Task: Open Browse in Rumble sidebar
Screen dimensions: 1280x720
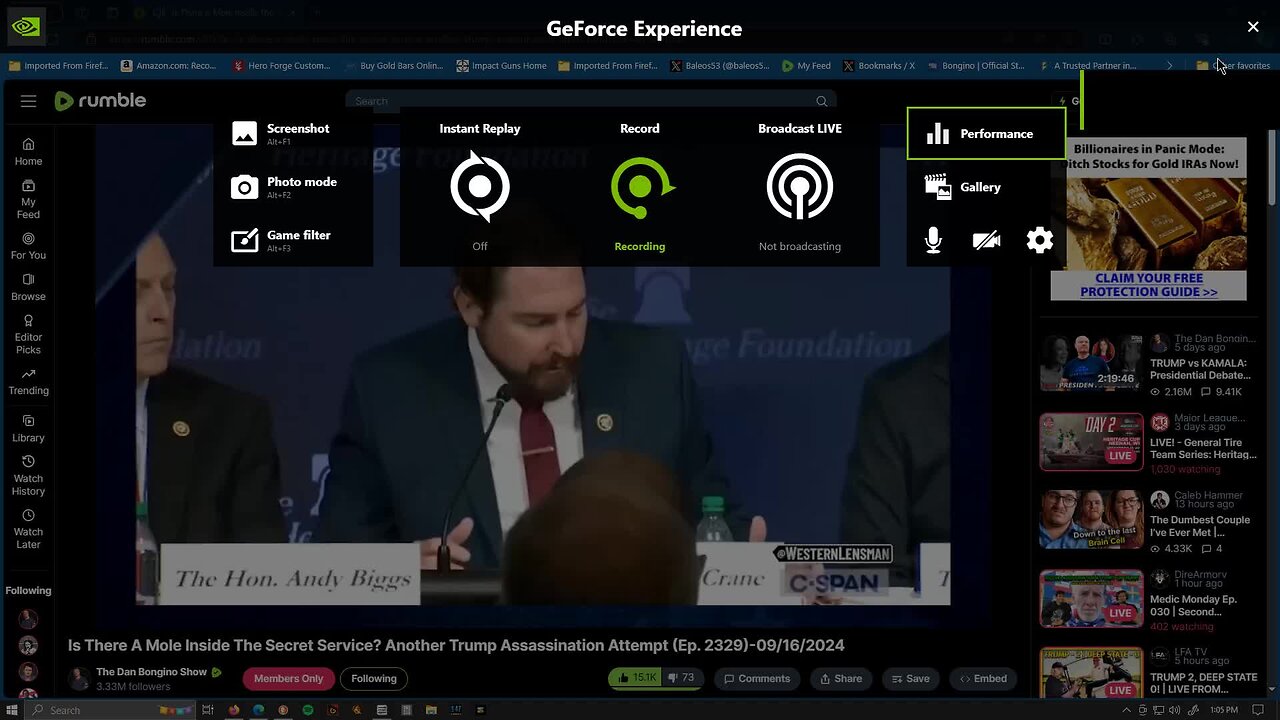Action: [x=28, y=287]
